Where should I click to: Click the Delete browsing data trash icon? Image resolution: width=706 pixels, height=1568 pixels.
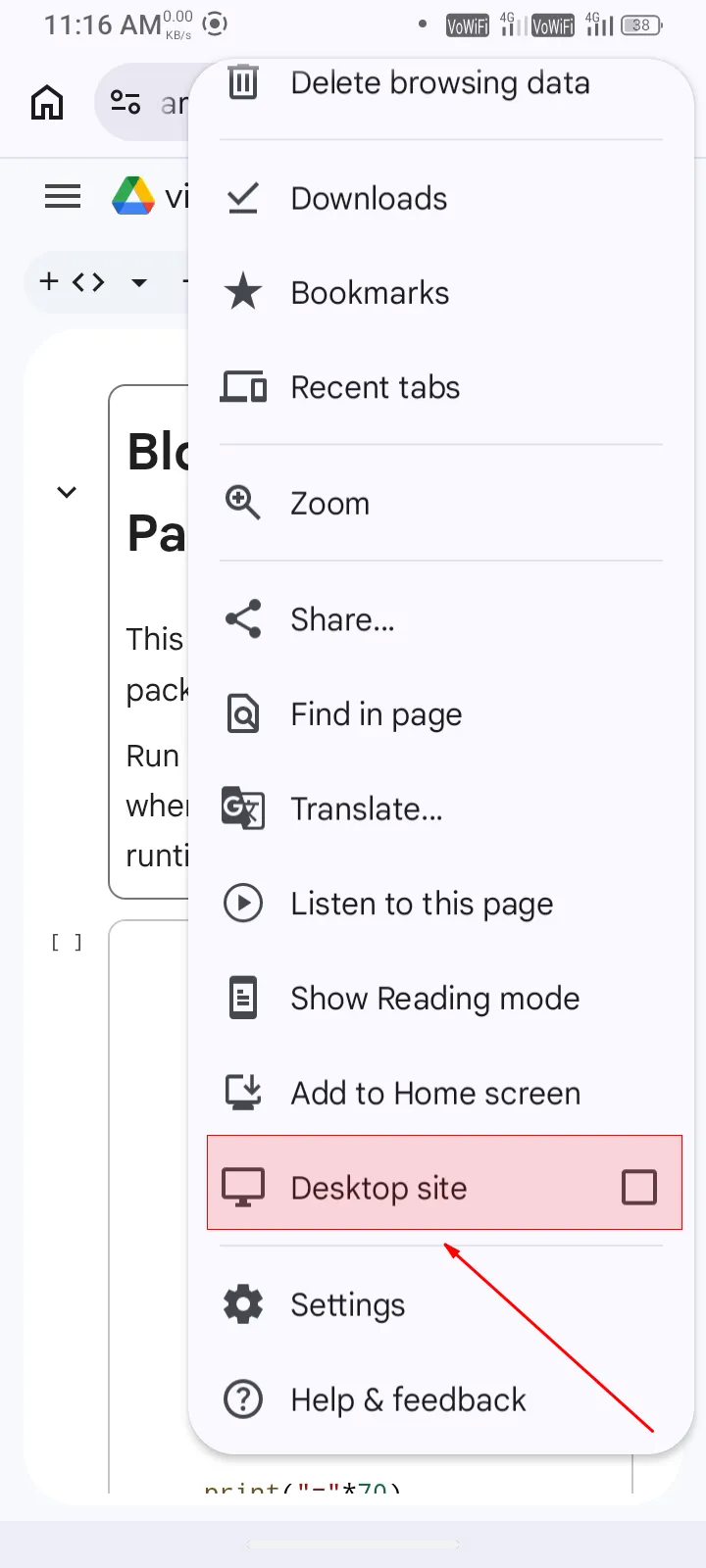243,82
